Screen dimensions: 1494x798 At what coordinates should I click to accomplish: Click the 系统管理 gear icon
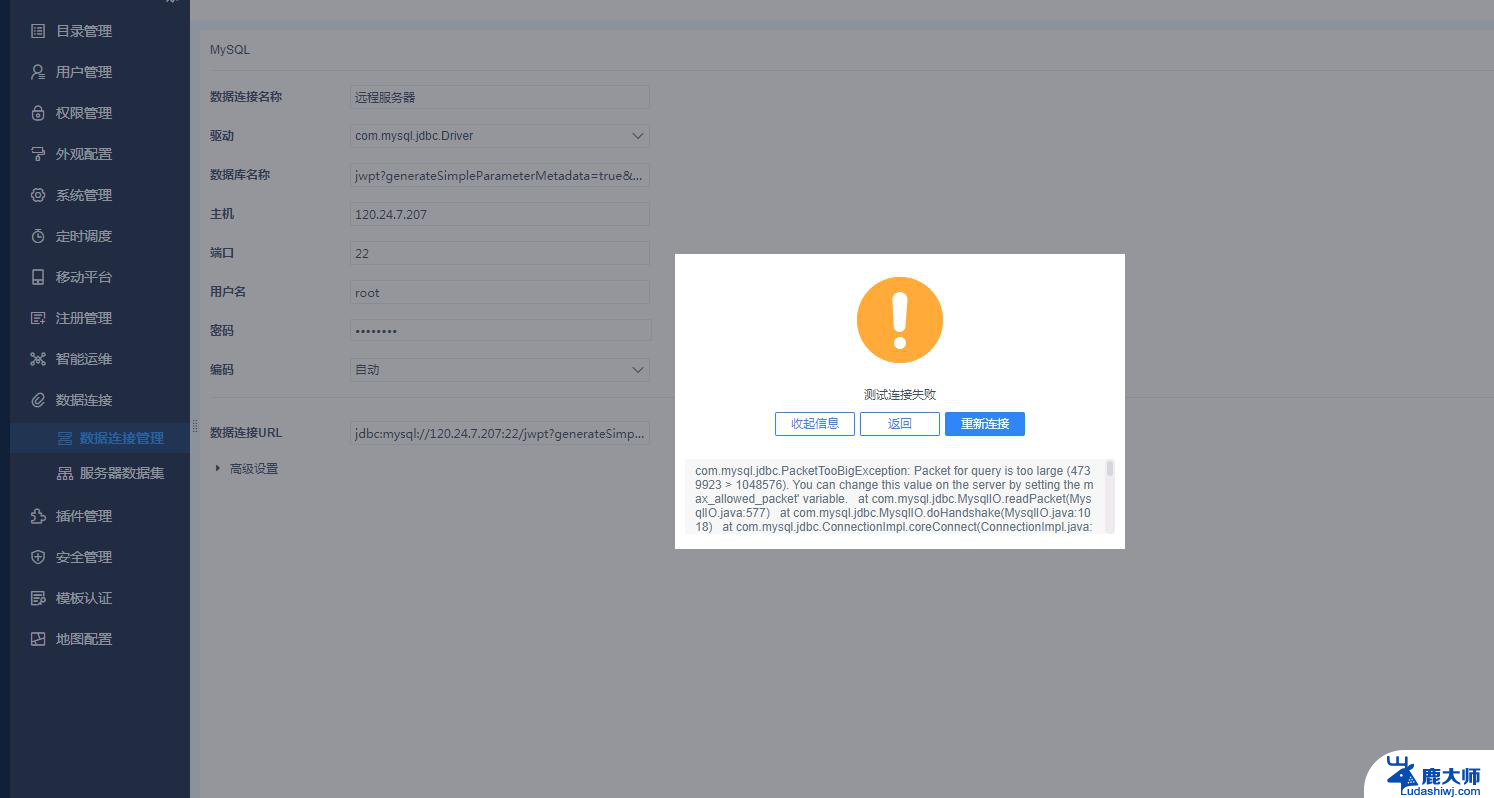point(38,195)
